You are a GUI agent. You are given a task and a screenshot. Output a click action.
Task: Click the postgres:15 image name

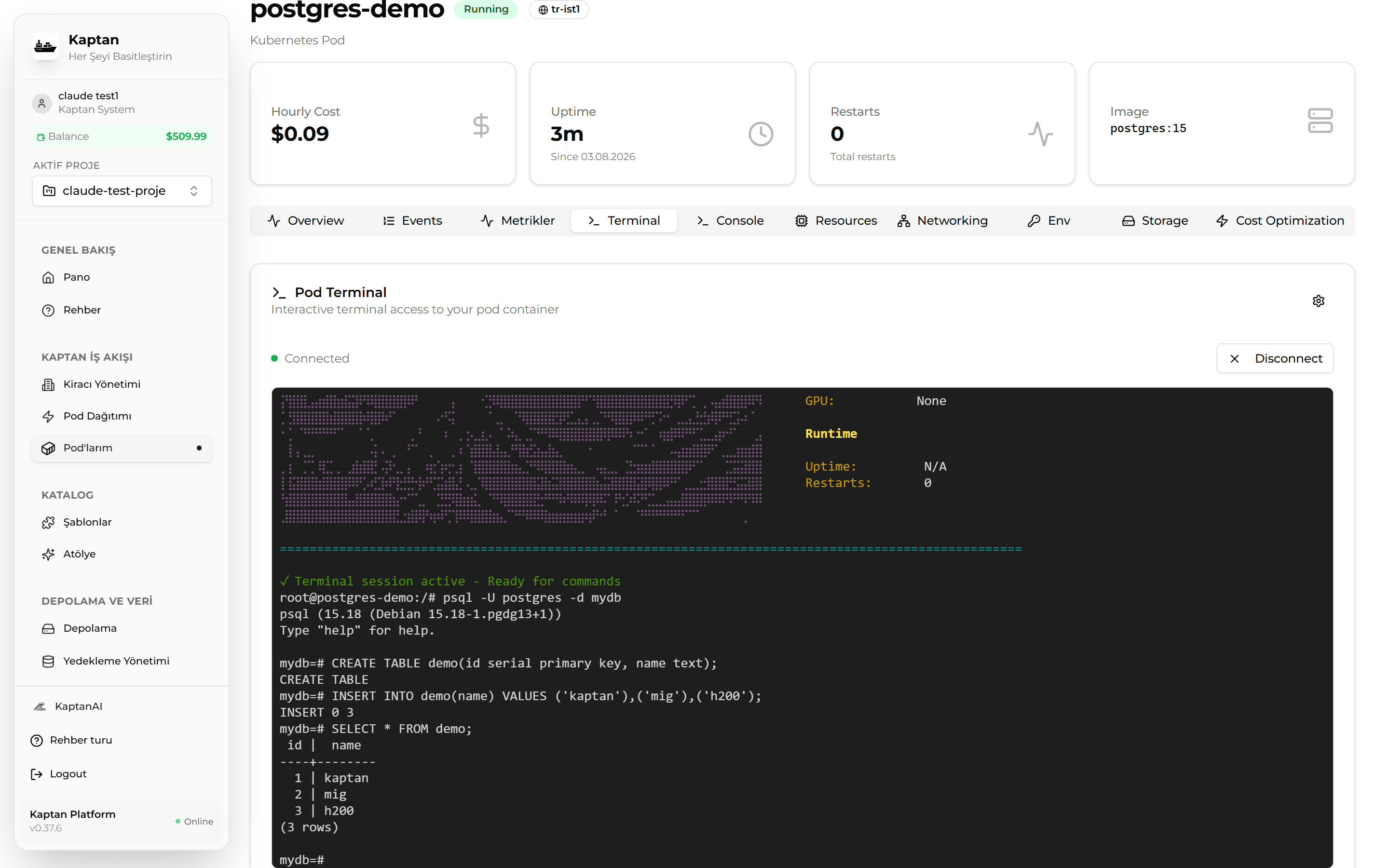(x=1148, y=128)
